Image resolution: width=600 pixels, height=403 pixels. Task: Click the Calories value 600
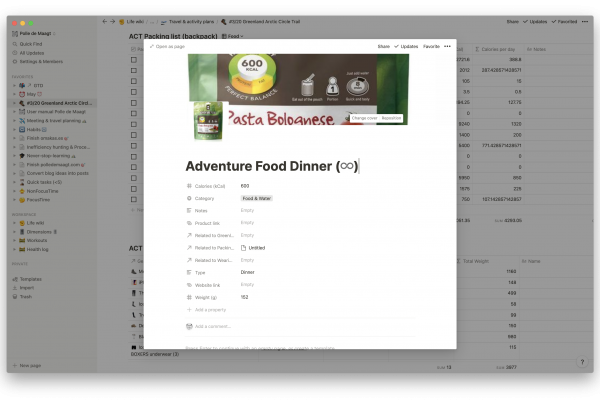coord(245,186)
